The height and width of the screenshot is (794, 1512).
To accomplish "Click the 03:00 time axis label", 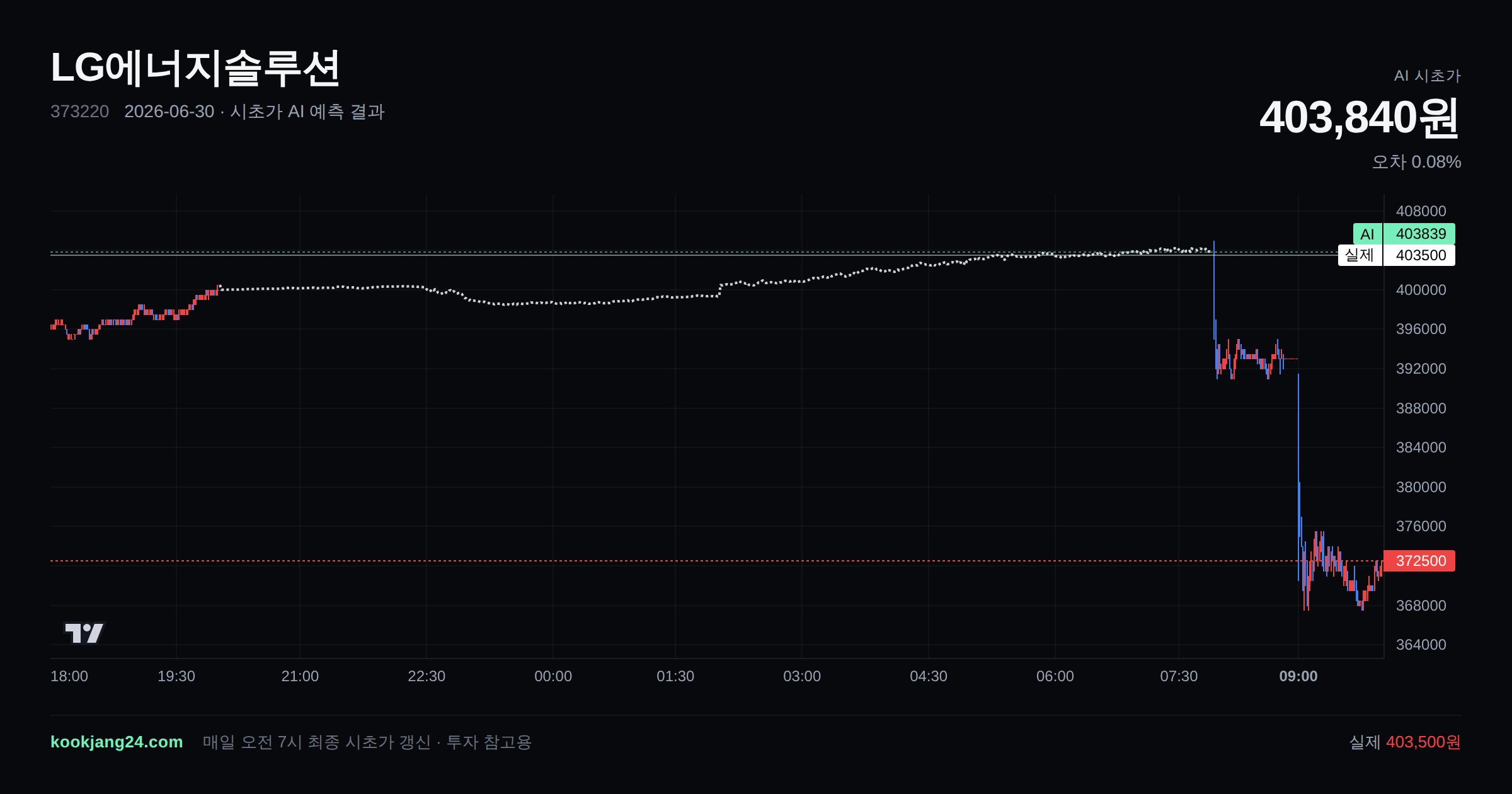I will click(x=802, y=676).
